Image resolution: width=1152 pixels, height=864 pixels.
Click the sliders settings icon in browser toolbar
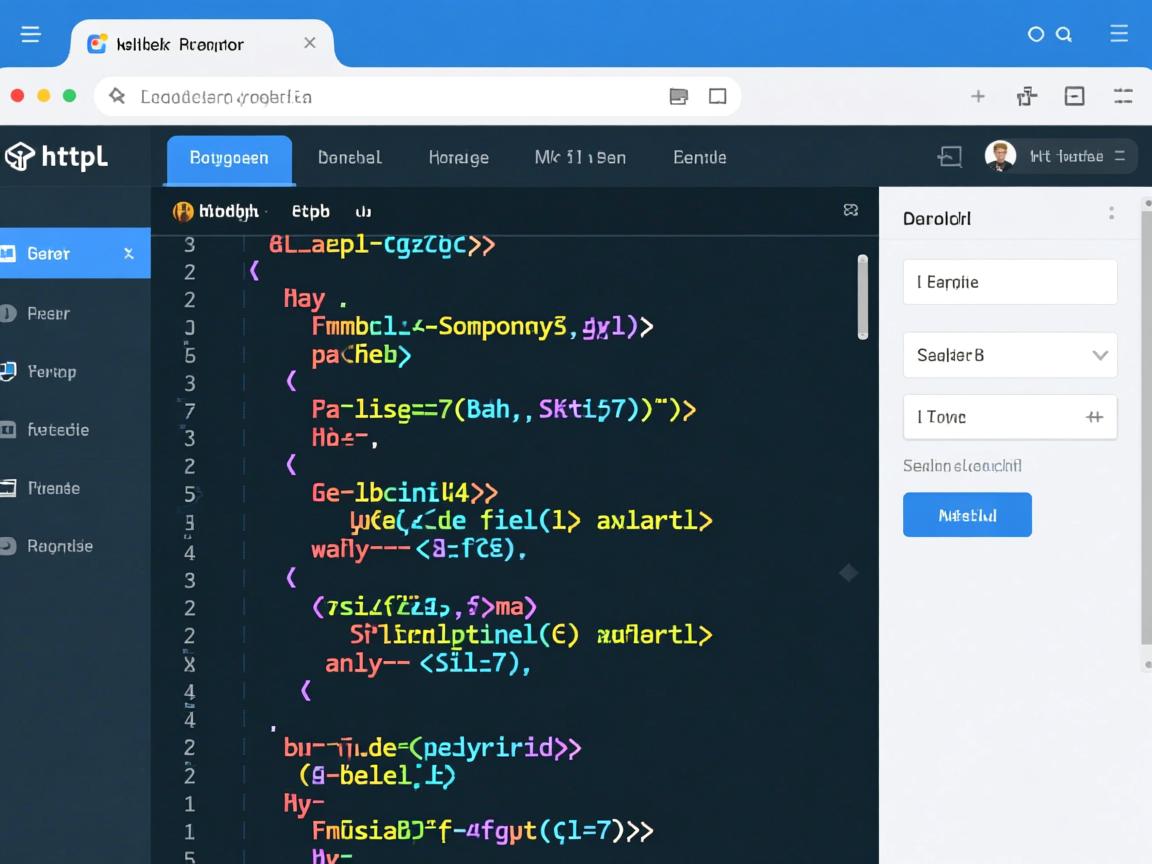[x=1123, y=96]
